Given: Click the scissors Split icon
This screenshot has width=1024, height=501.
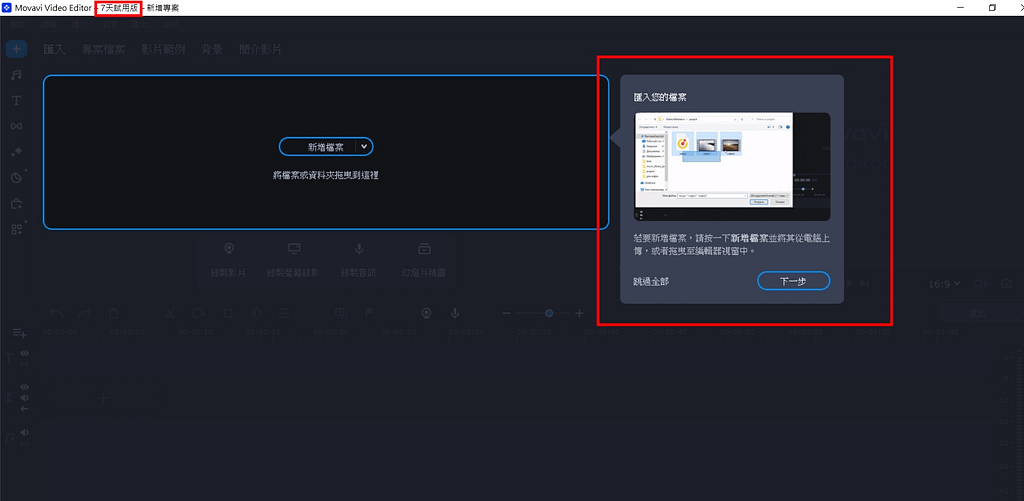Looking at the screenshot, I should click(x=170, y=314).
